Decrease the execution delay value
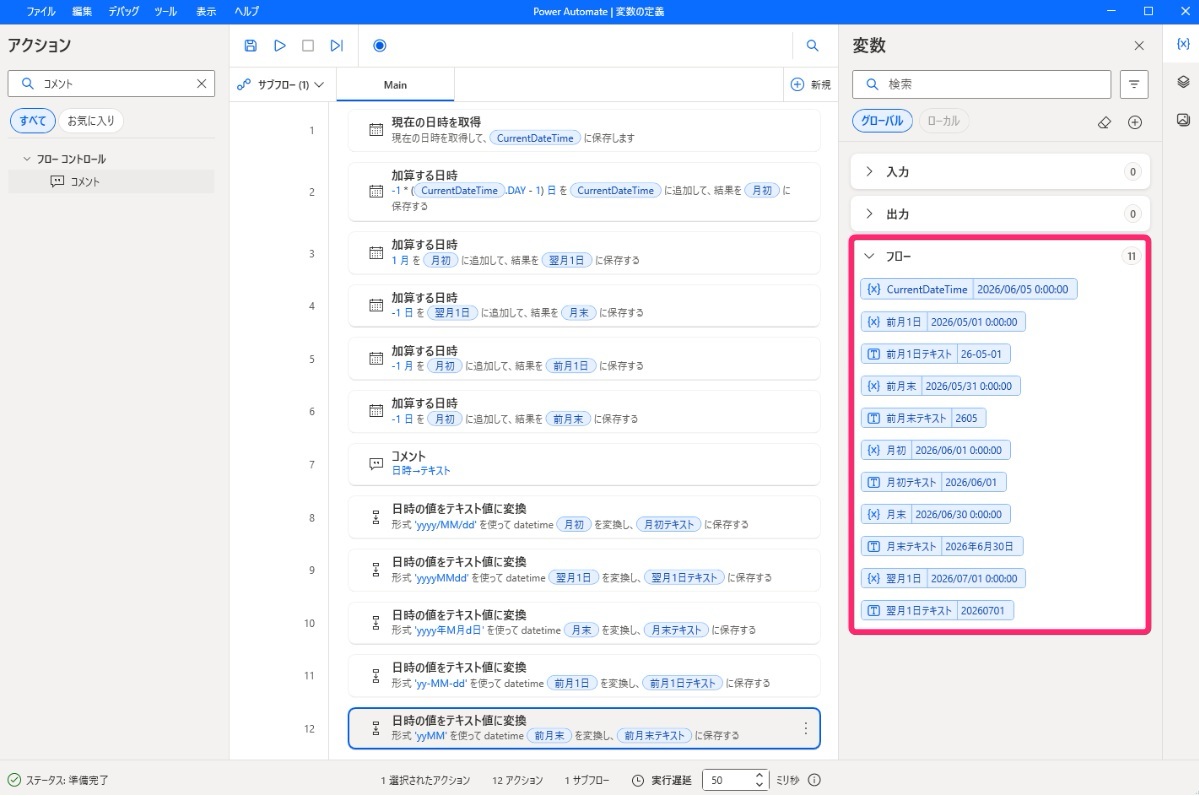The height and width of the screenshot is (796, 1199). pyautogui.click(x=759, y=785)
